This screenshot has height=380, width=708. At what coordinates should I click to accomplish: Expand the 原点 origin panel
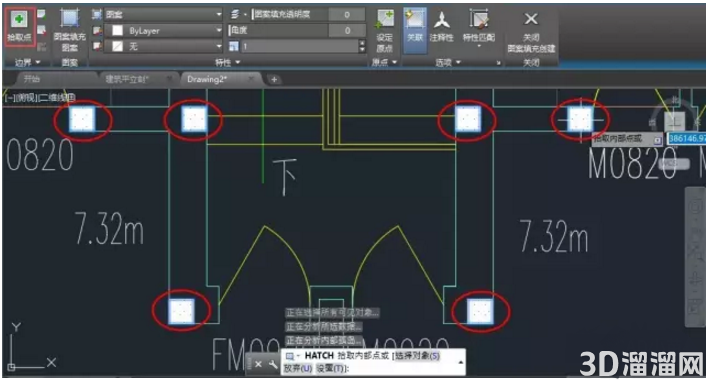384,62
